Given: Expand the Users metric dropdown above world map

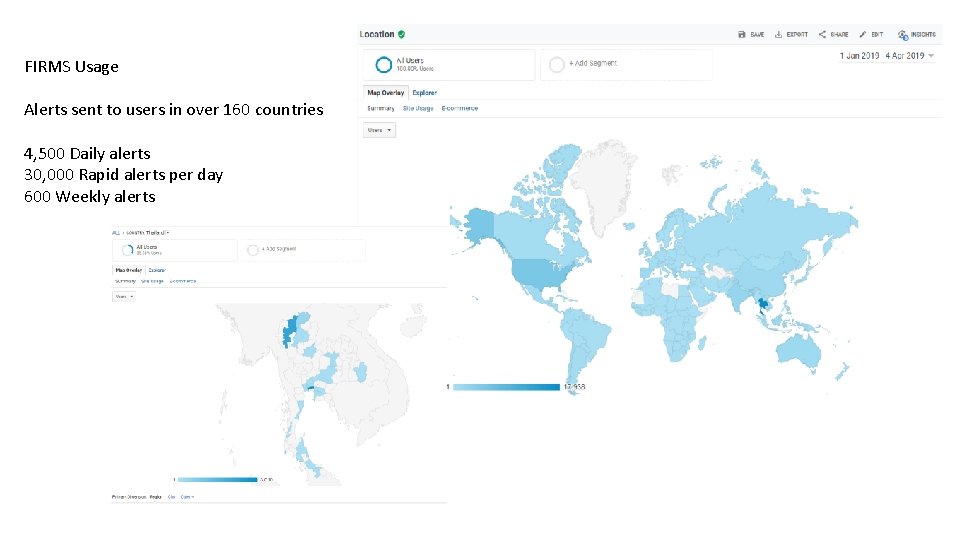Looking at the screenshot, I should (380, 130).
